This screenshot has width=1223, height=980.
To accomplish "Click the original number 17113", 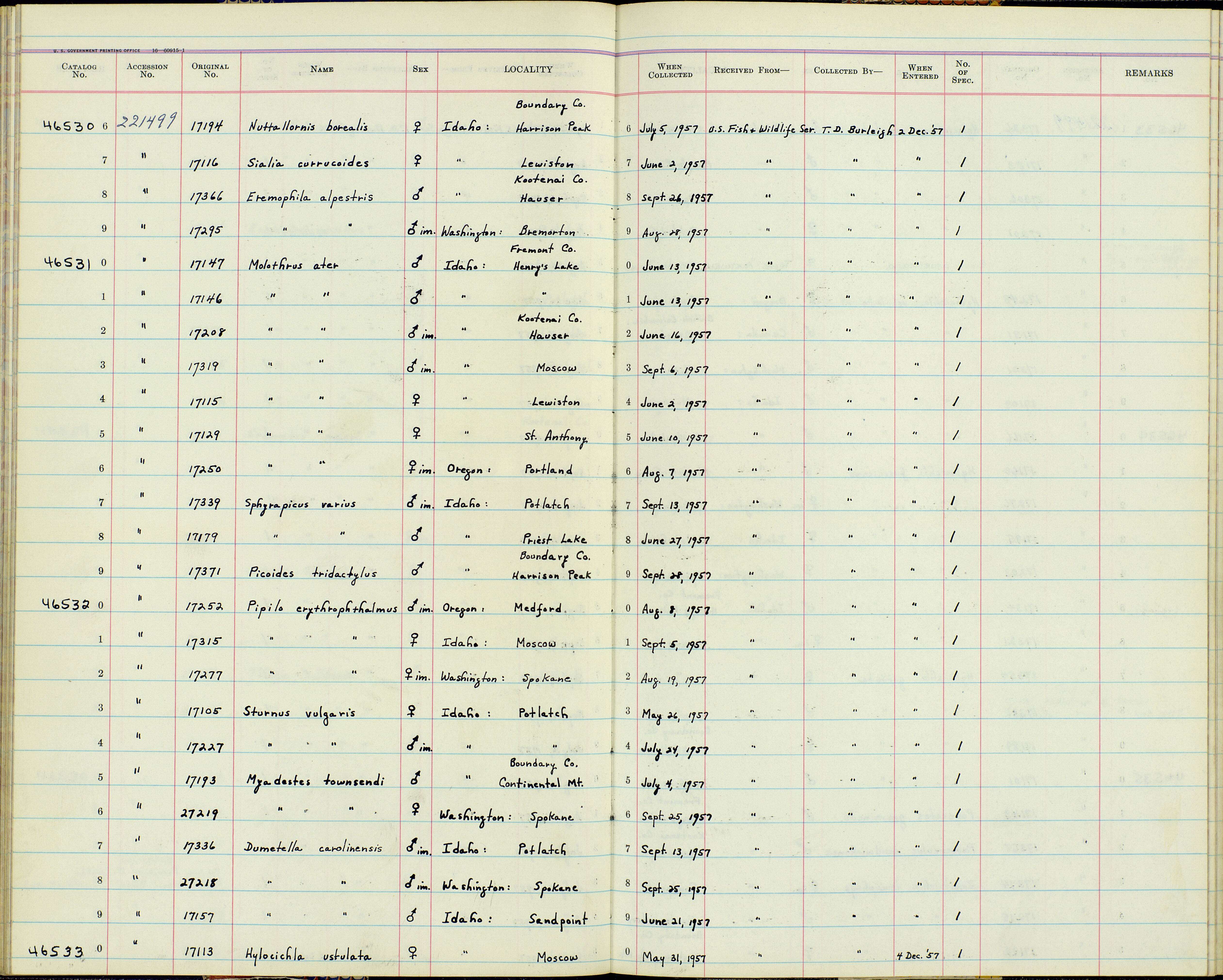I will click(199, 952).
